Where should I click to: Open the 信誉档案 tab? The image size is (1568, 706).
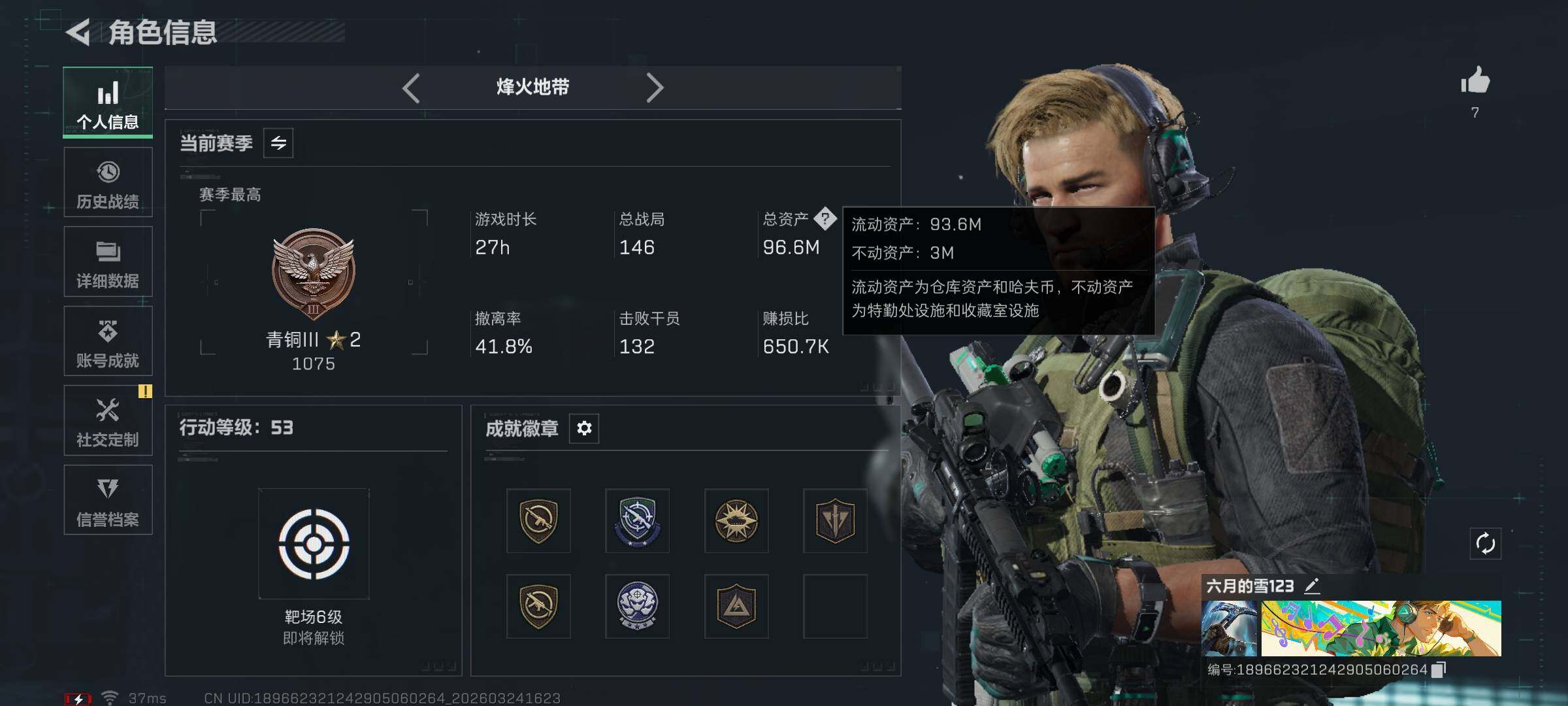coord(108,500)
